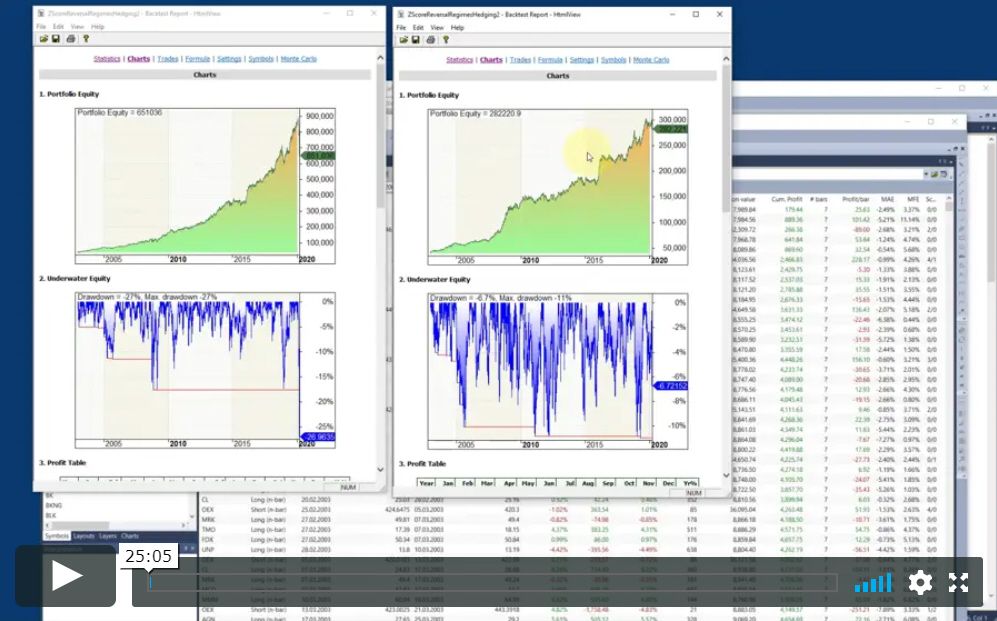Open the Formula link in the right report

551,59
